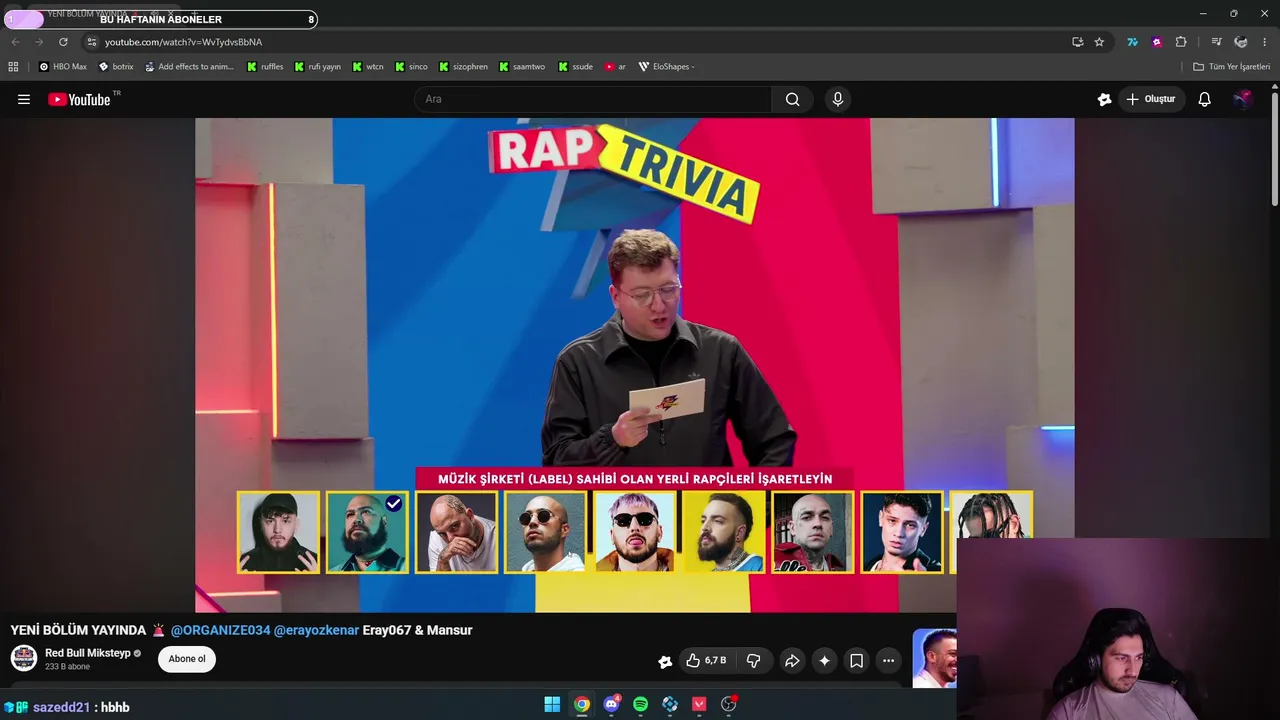Open Spotify from the taskbar
Image resolution: width=1280 pixels, height=720 pixels.
tap(641, 704)
